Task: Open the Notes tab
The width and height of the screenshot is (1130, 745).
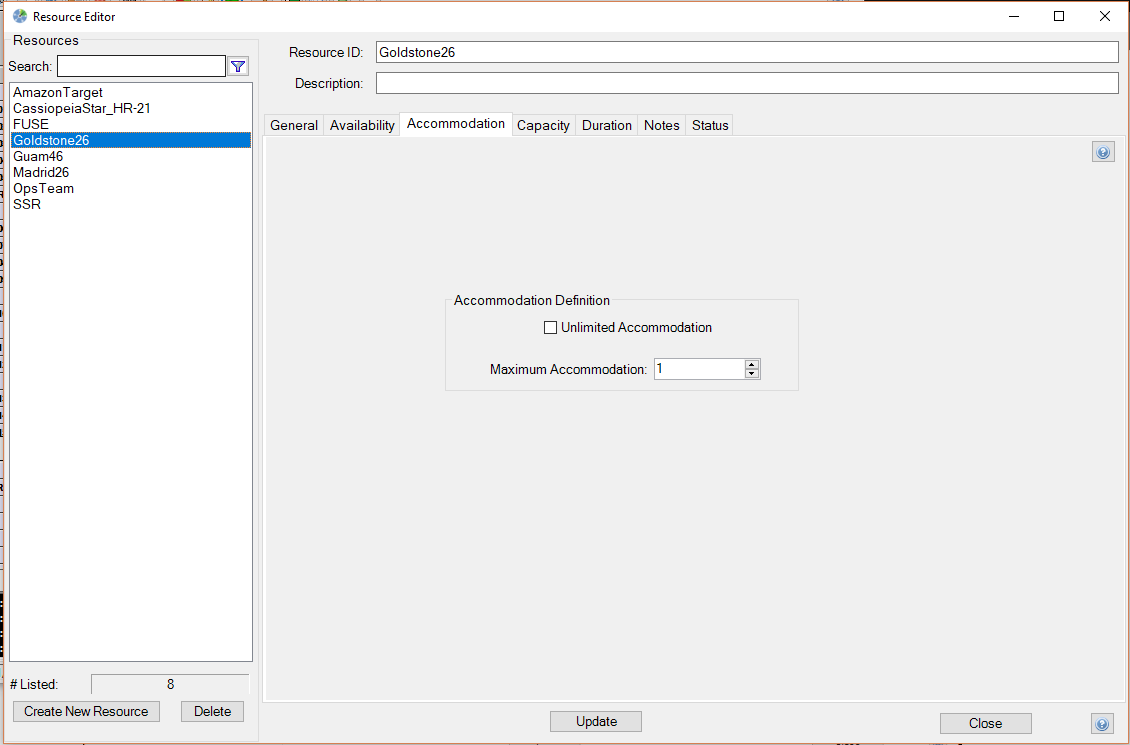Action: (x=661, y=126)
